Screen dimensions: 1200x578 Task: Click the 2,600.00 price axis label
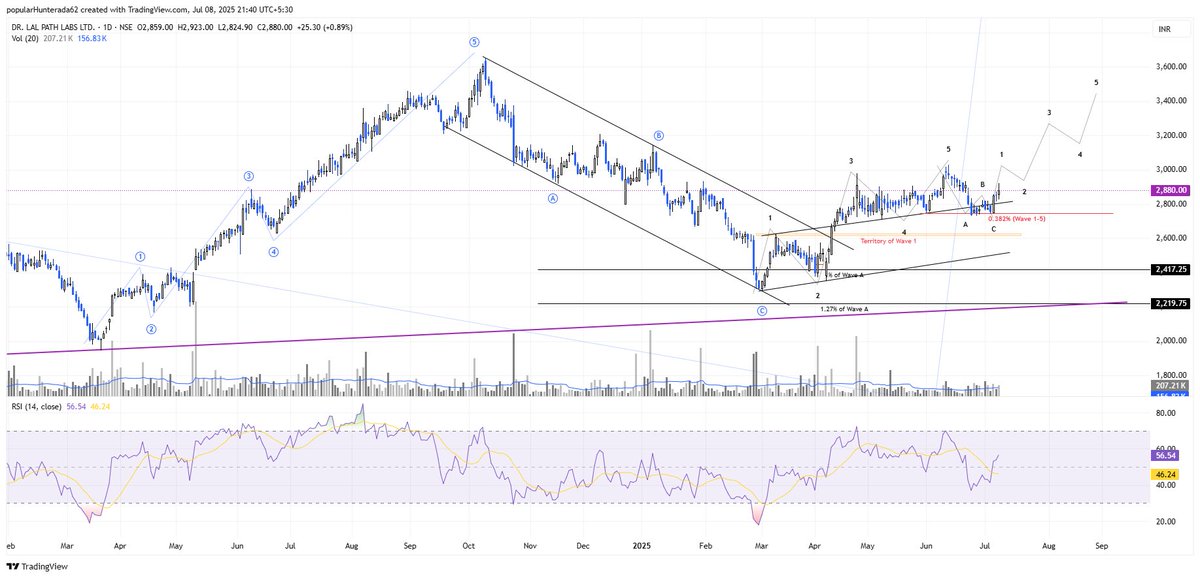[x=1169, y=238]
